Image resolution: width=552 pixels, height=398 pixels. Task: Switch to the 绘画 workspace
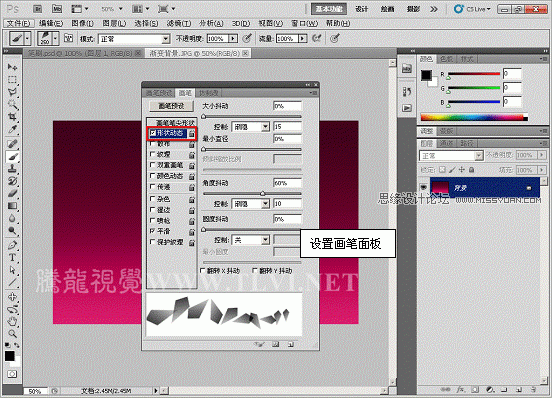click(387, 9)
